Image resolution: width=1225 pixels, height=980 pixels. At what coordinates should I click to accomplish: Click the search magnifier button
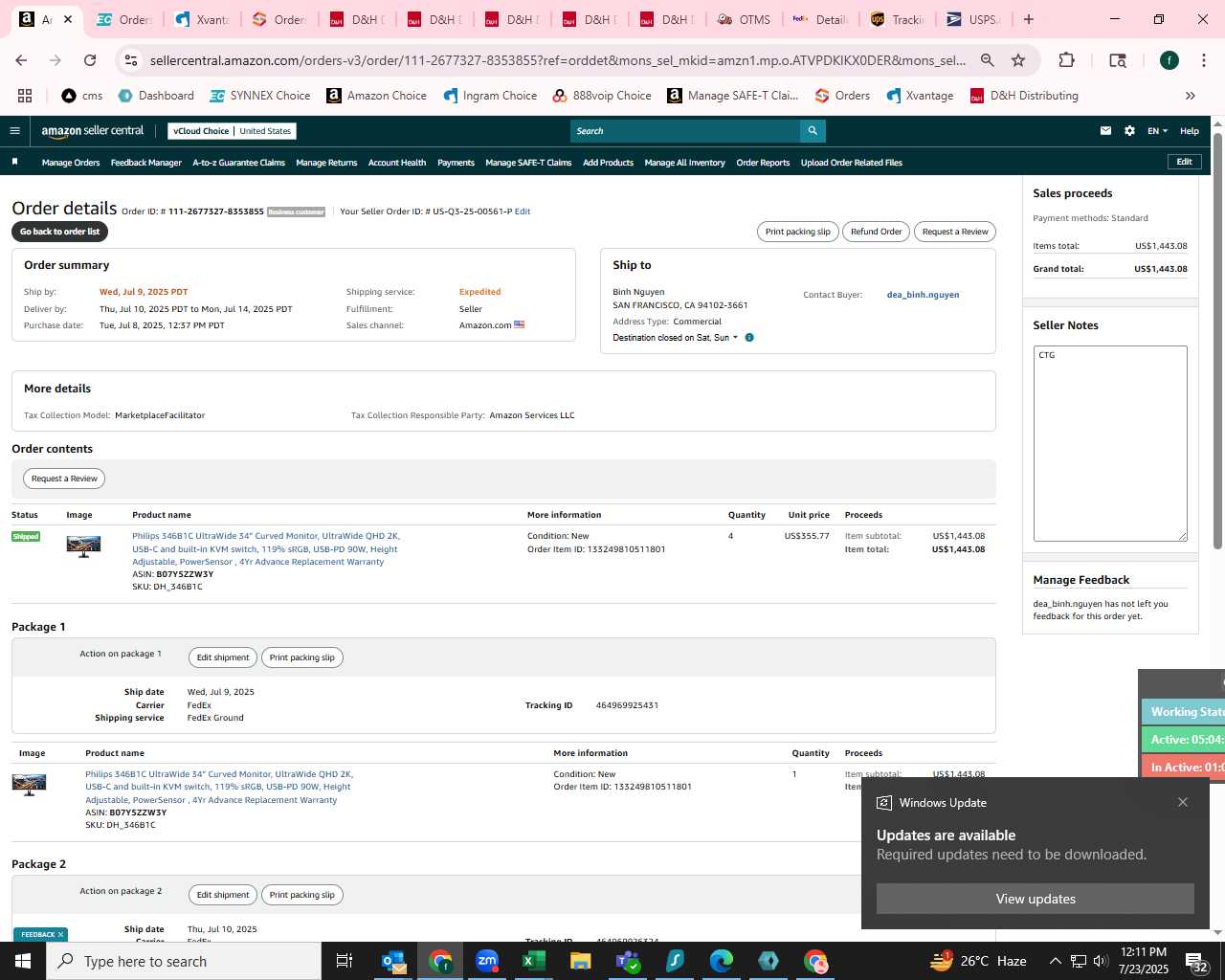click(x=813, y=131)
